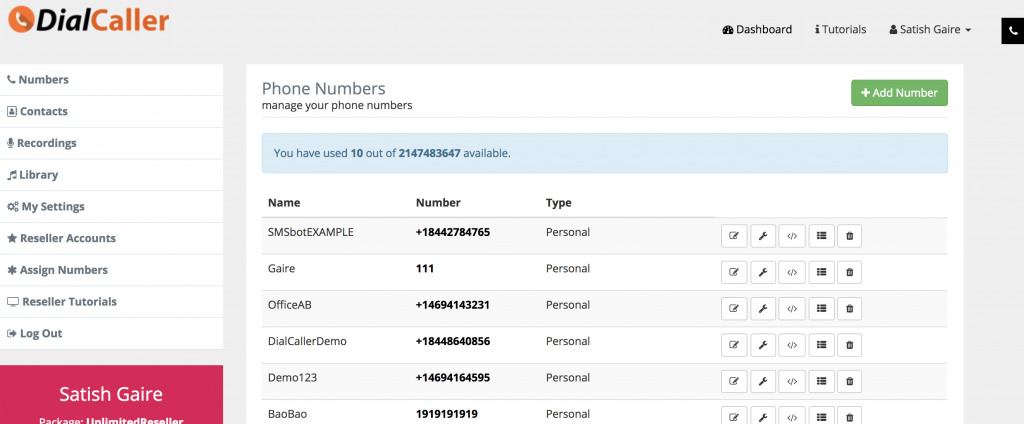Edit the SMSbotEXAMPLE number
Image resolution: width=1024 pixels, height=424 pixels.
pyautogui.click(x=734, y=236)
